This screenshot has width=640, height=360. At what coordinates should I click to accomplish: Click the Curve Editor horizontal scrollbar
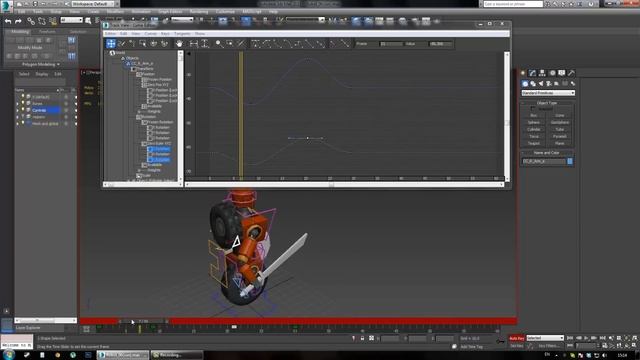coord(344,185)
